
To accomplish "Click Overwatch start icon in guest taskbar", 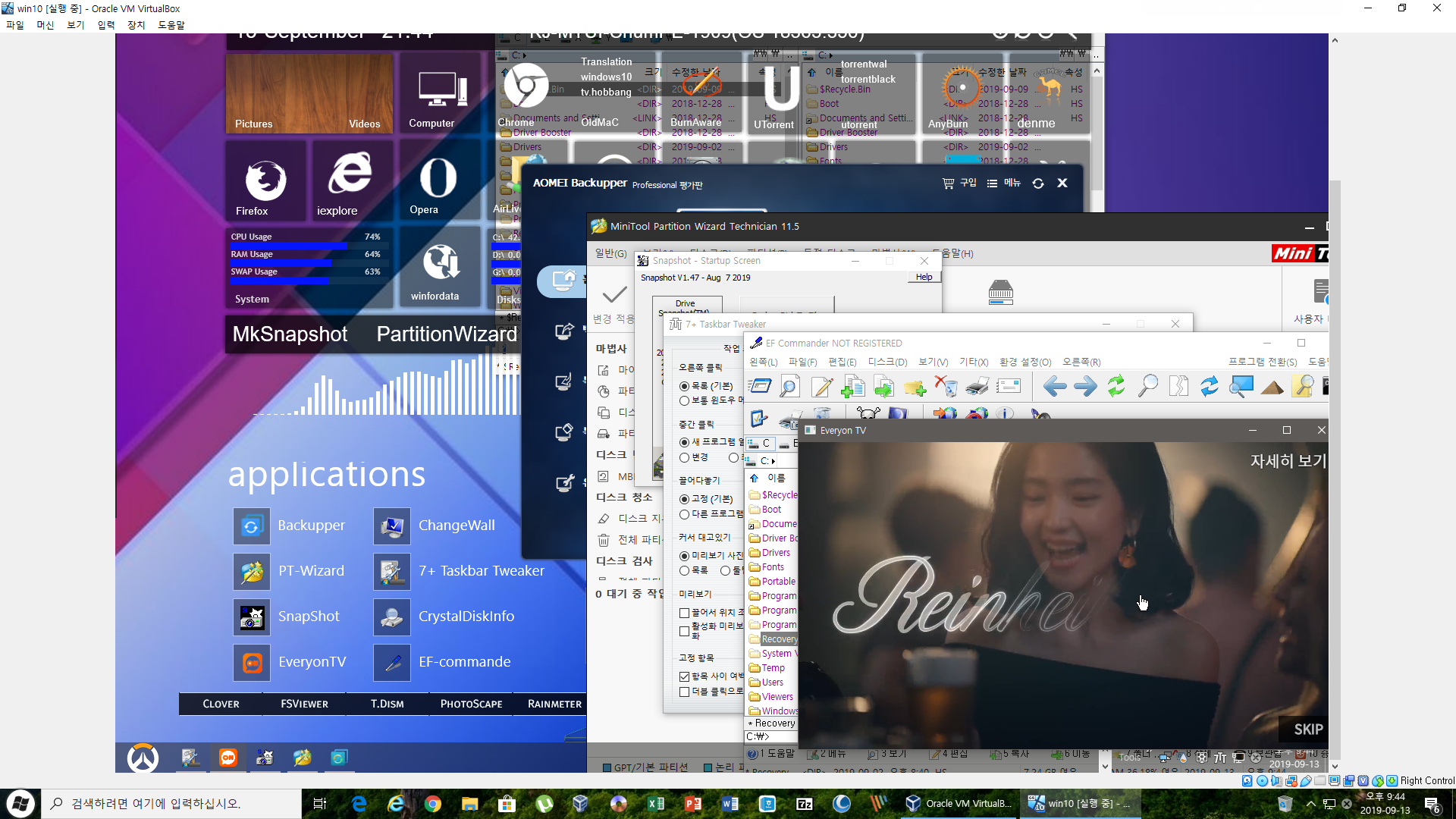I will click(x=143, y=758).
